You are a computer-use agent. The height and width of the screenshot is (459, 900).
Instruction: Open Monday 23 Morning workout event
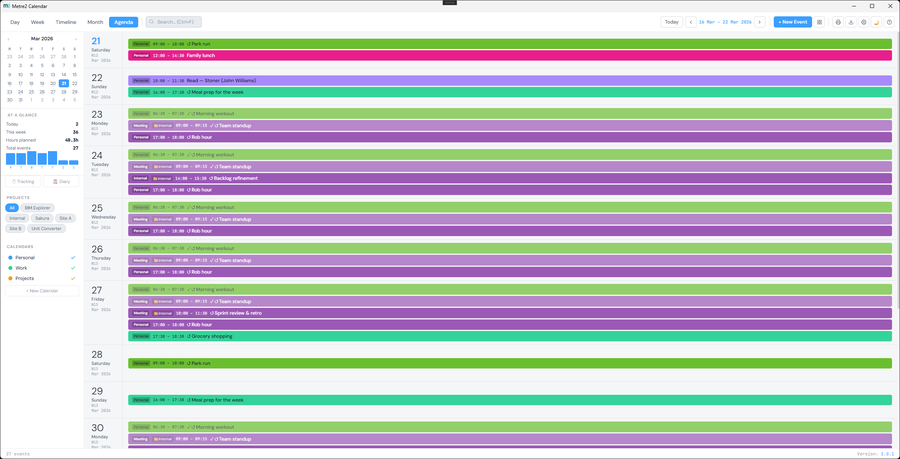510,114
